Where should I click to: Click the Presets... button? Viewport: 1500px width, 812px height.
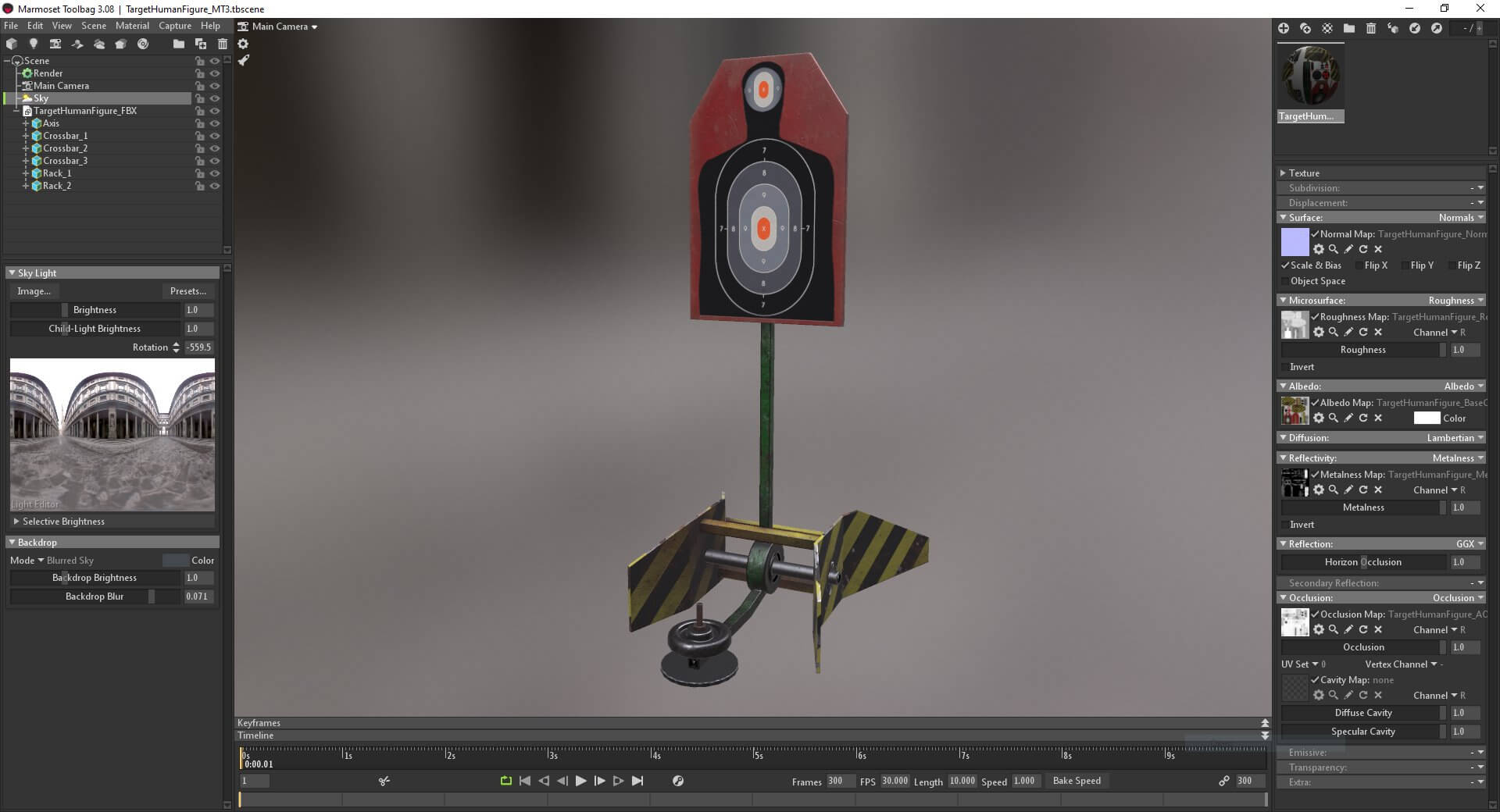(x=188, y=291)
